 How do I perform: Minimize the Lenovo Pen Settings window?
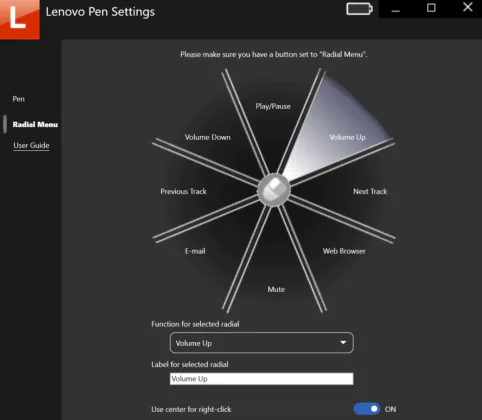click(x=395, y=9)
